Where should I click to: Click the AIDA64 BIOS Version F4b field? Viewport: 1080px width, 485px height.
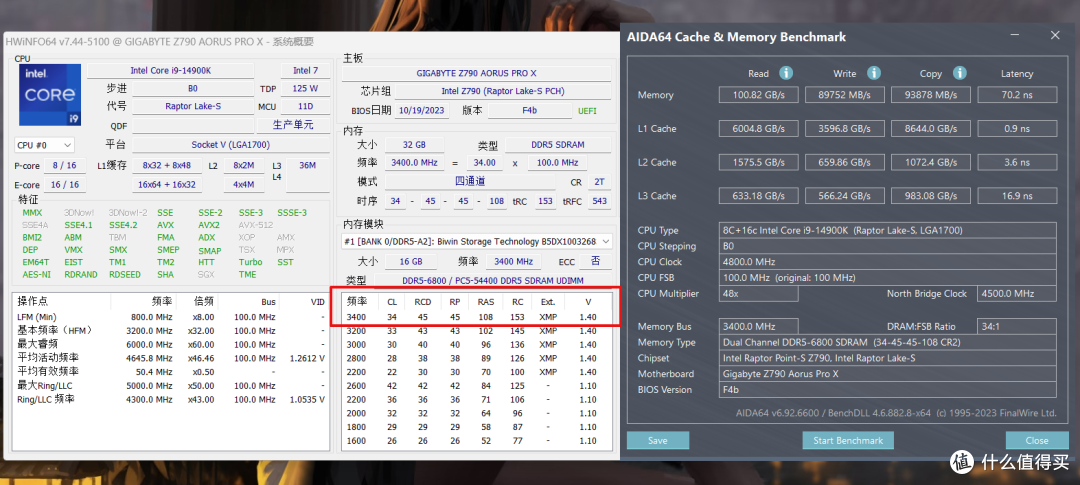pyautogui.click(x=888, y=390)
